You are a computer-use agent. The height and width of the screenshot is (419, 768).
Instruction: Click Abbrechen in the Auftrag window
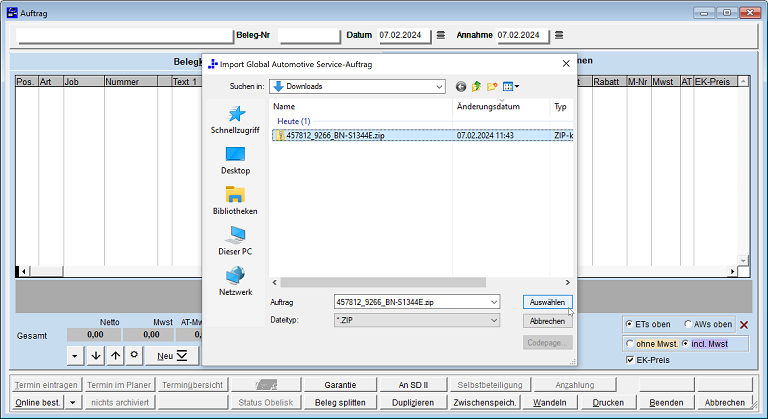click(x=724, y=402)
